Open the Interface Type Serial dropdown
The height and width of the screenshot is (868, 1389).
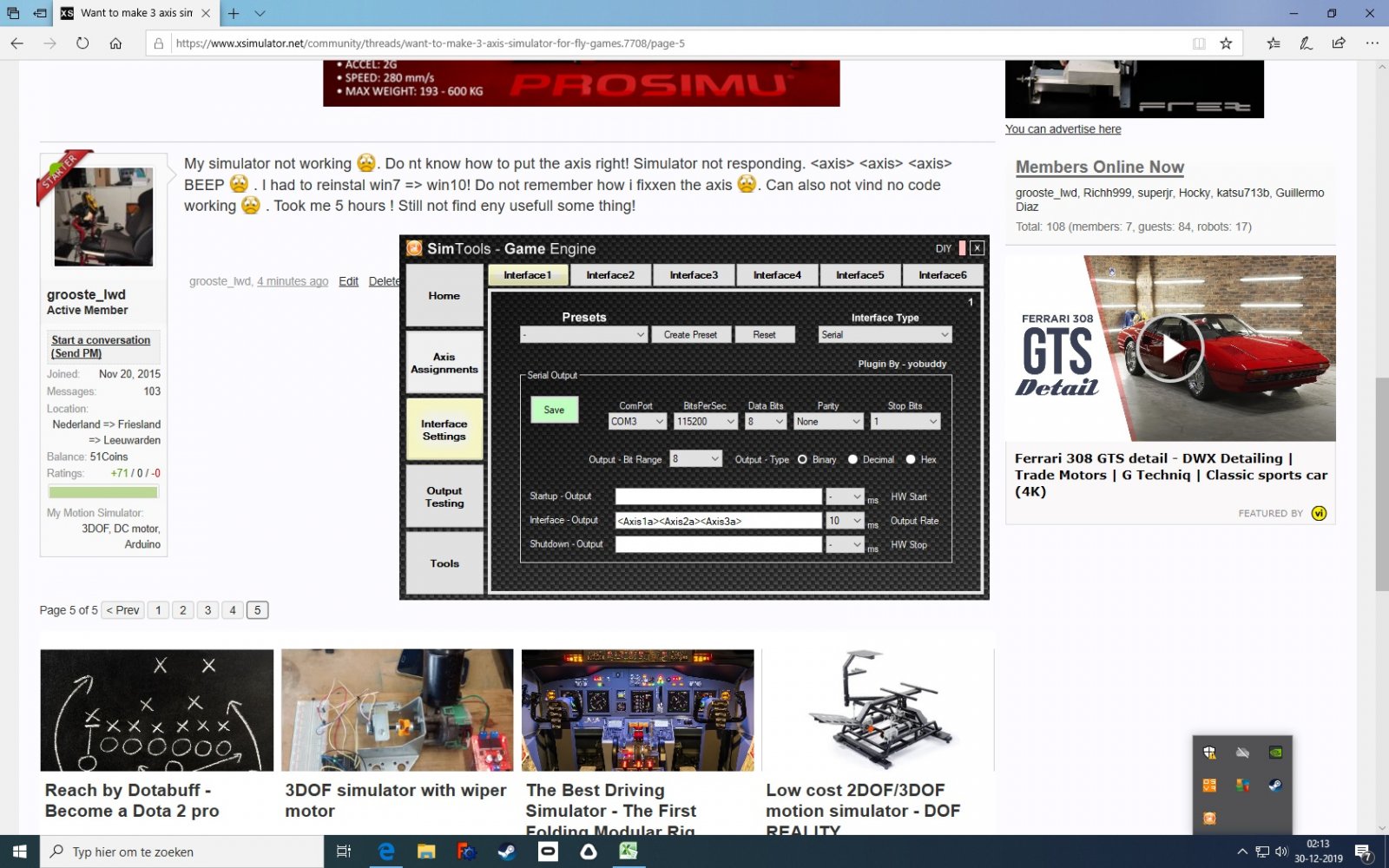point(885,335)
